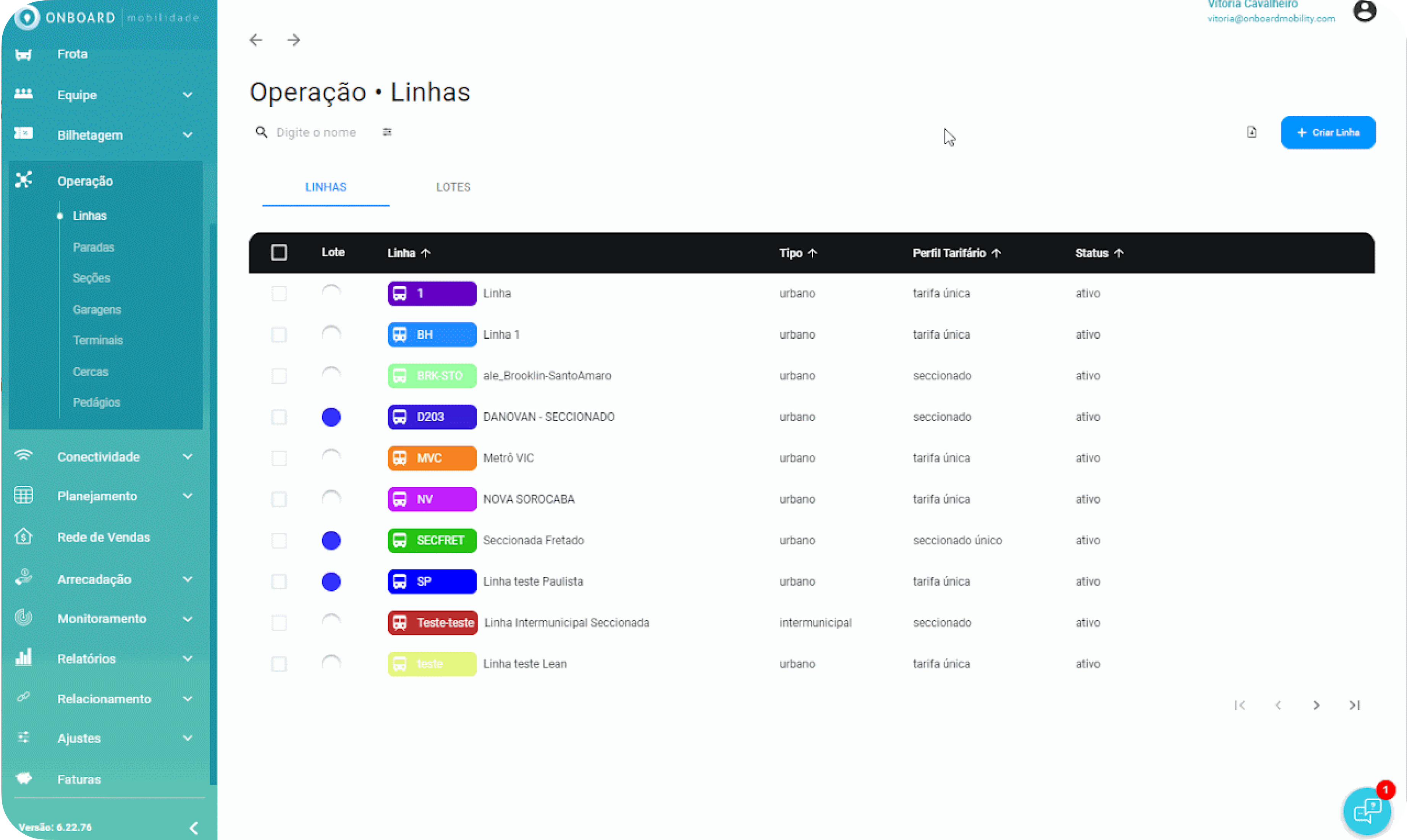
Task: Open the Frota bus icon
Action: (23, 54)
